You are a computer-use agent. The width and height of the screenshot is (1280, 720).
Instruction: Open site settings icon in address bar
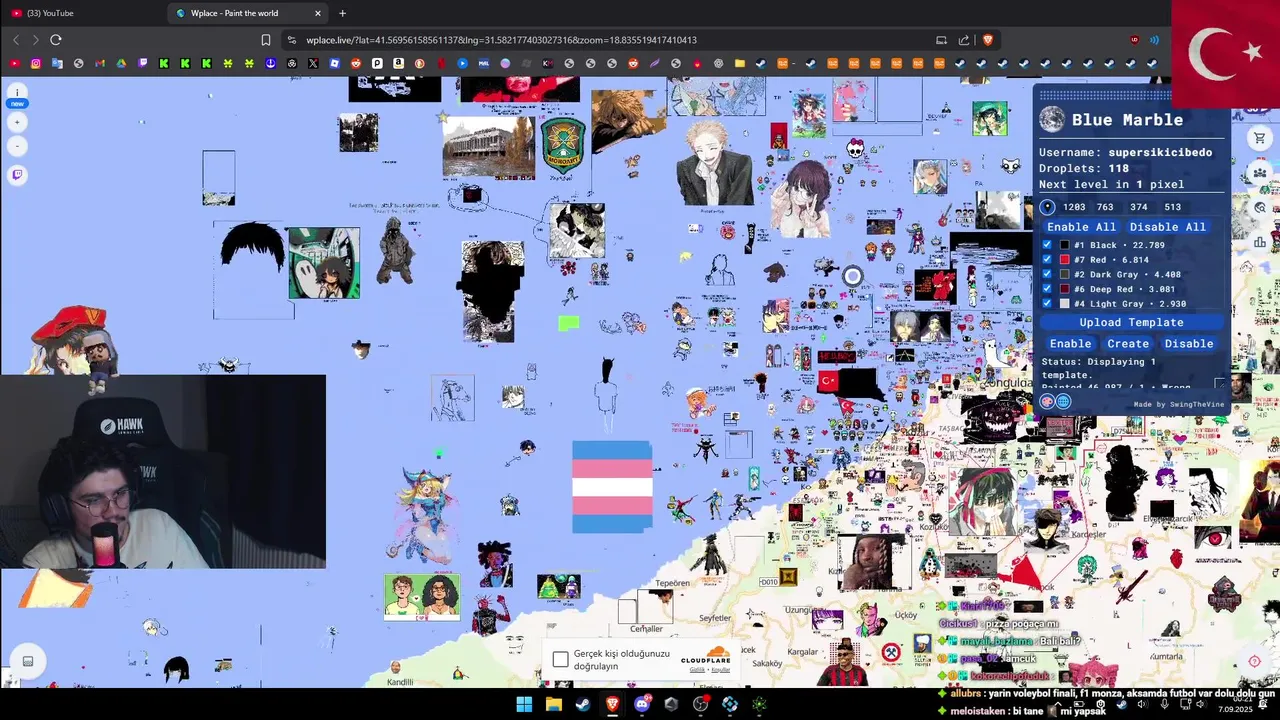pyautogui.click(x=291, y=40)
